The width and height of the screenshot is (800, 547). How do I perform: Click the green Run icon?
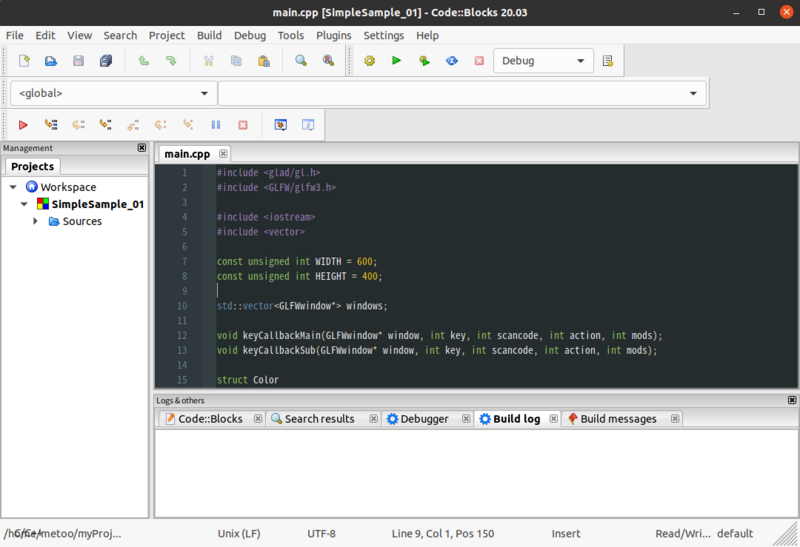(x=396, y=61)
